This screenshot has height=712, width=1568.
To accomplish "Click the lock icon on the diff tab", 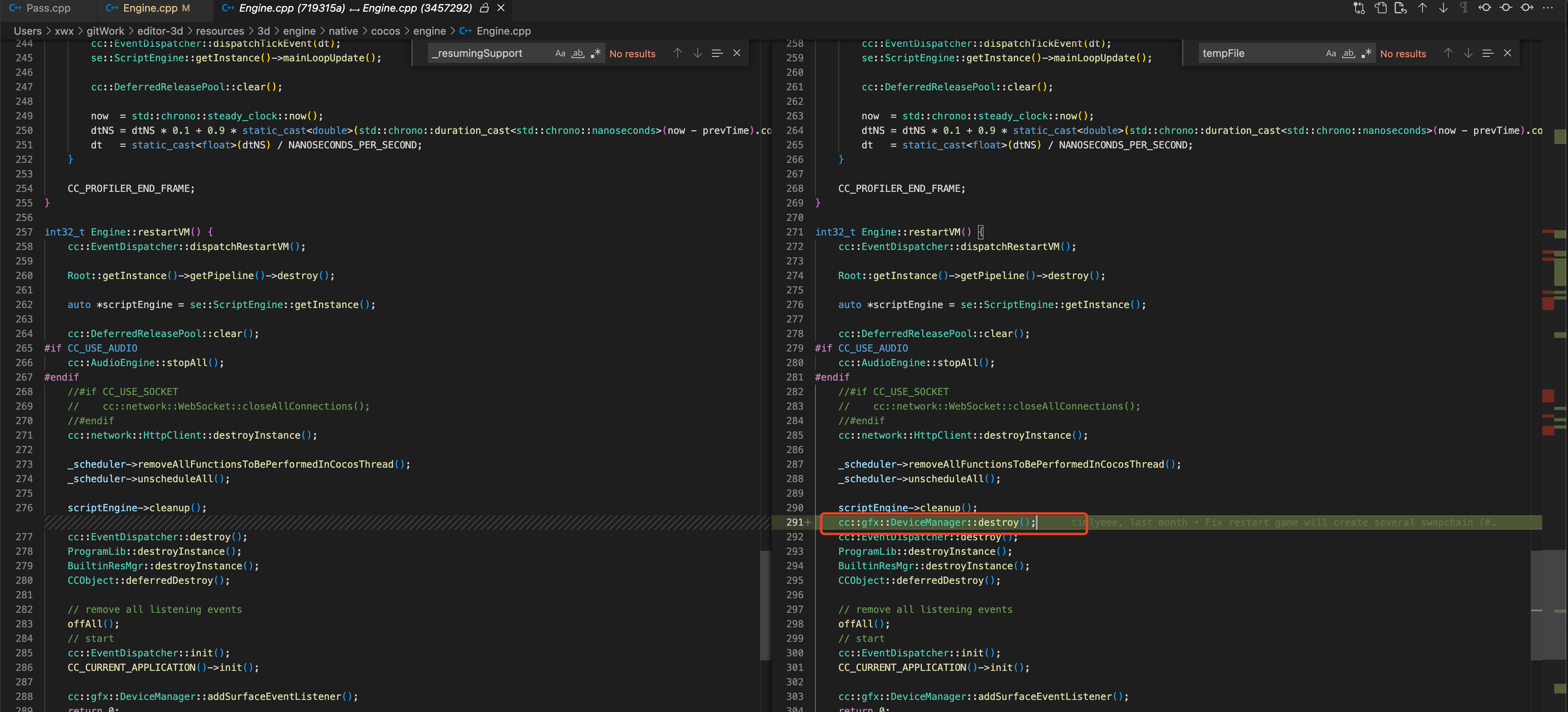I will pyautogui.click(x=485, y=8).
